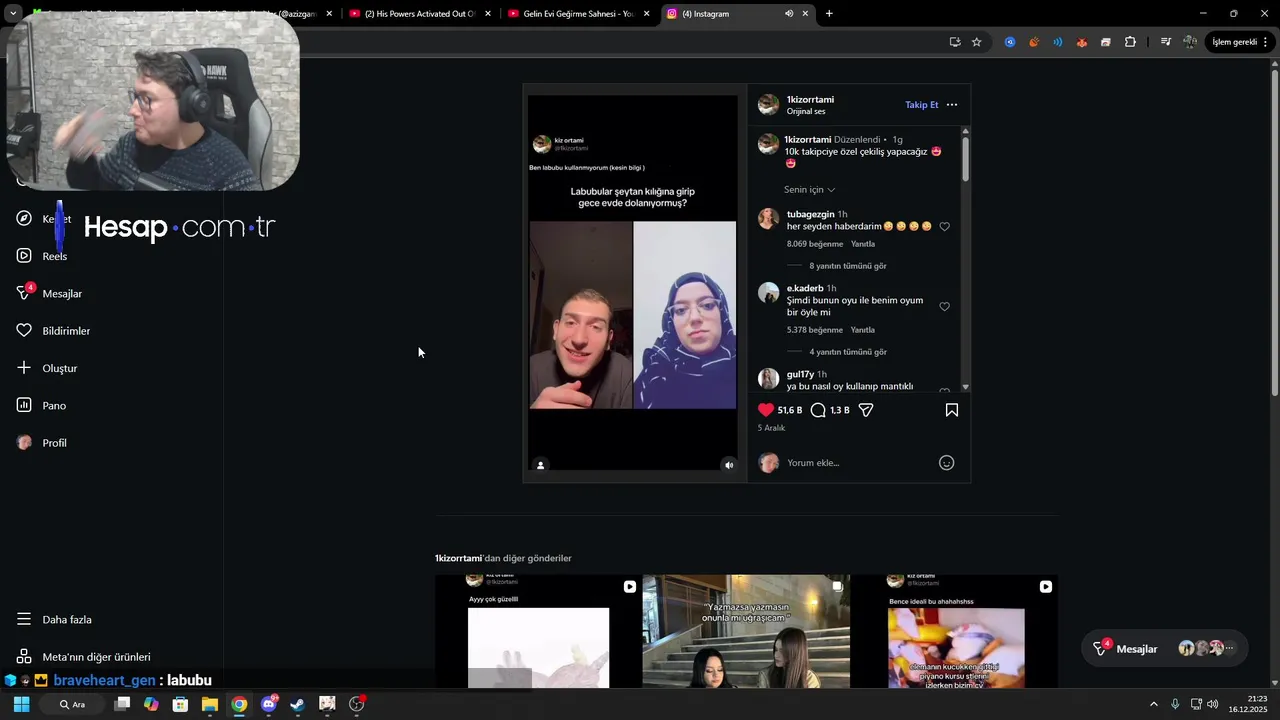Open the emoji picker in comment box
Image resolution: width=1280 pixels, height=720 pixels.
[946, 463]
